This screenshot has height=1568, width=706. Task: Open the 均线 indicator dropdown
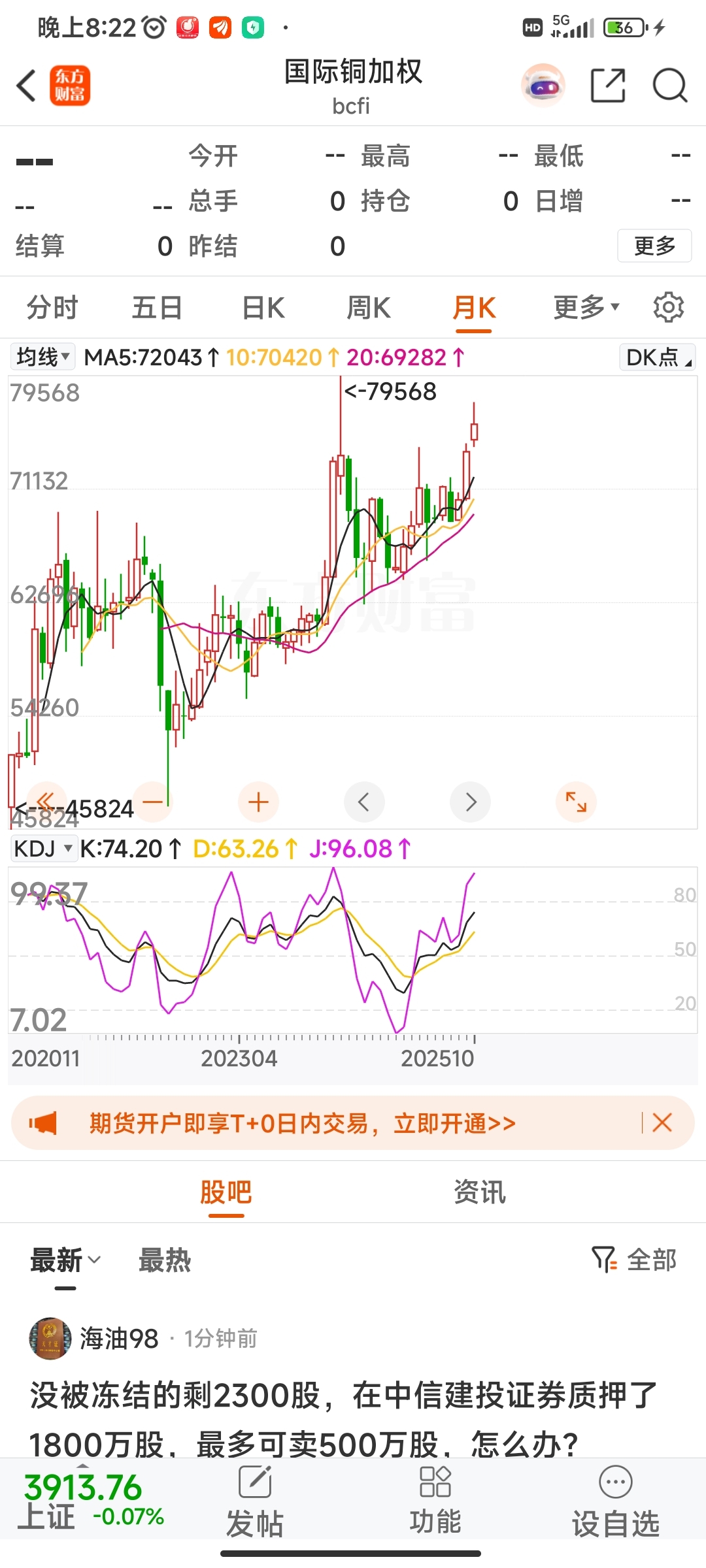click(43, 357)
